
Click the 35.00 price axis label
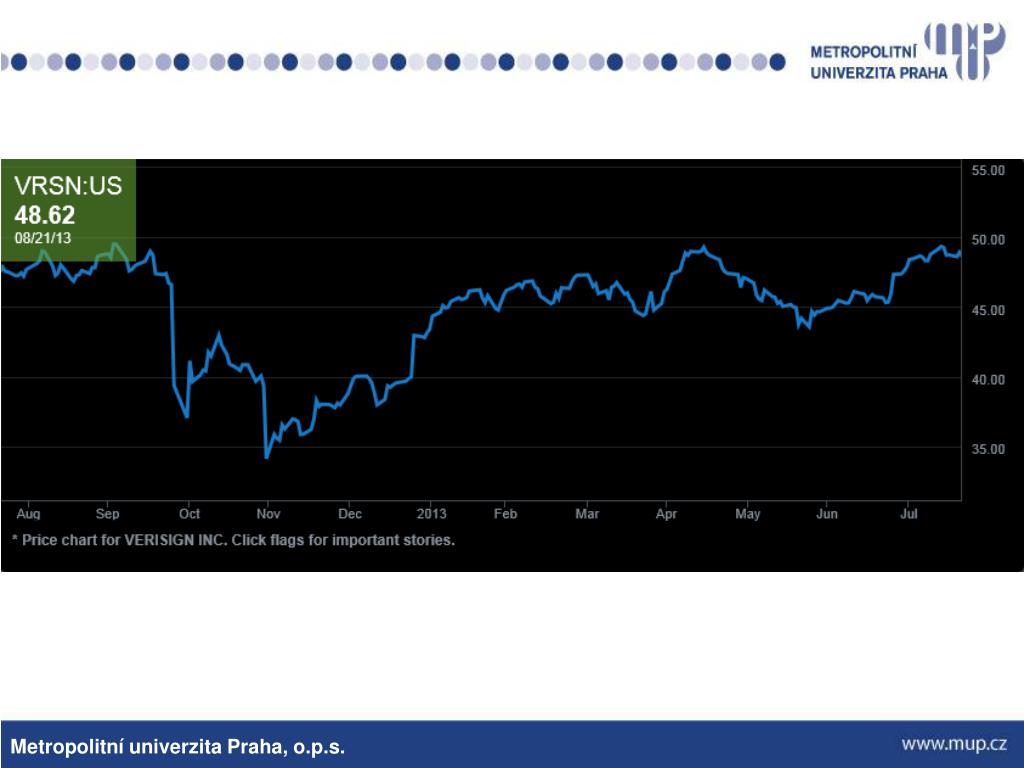(x=988, y=449)
